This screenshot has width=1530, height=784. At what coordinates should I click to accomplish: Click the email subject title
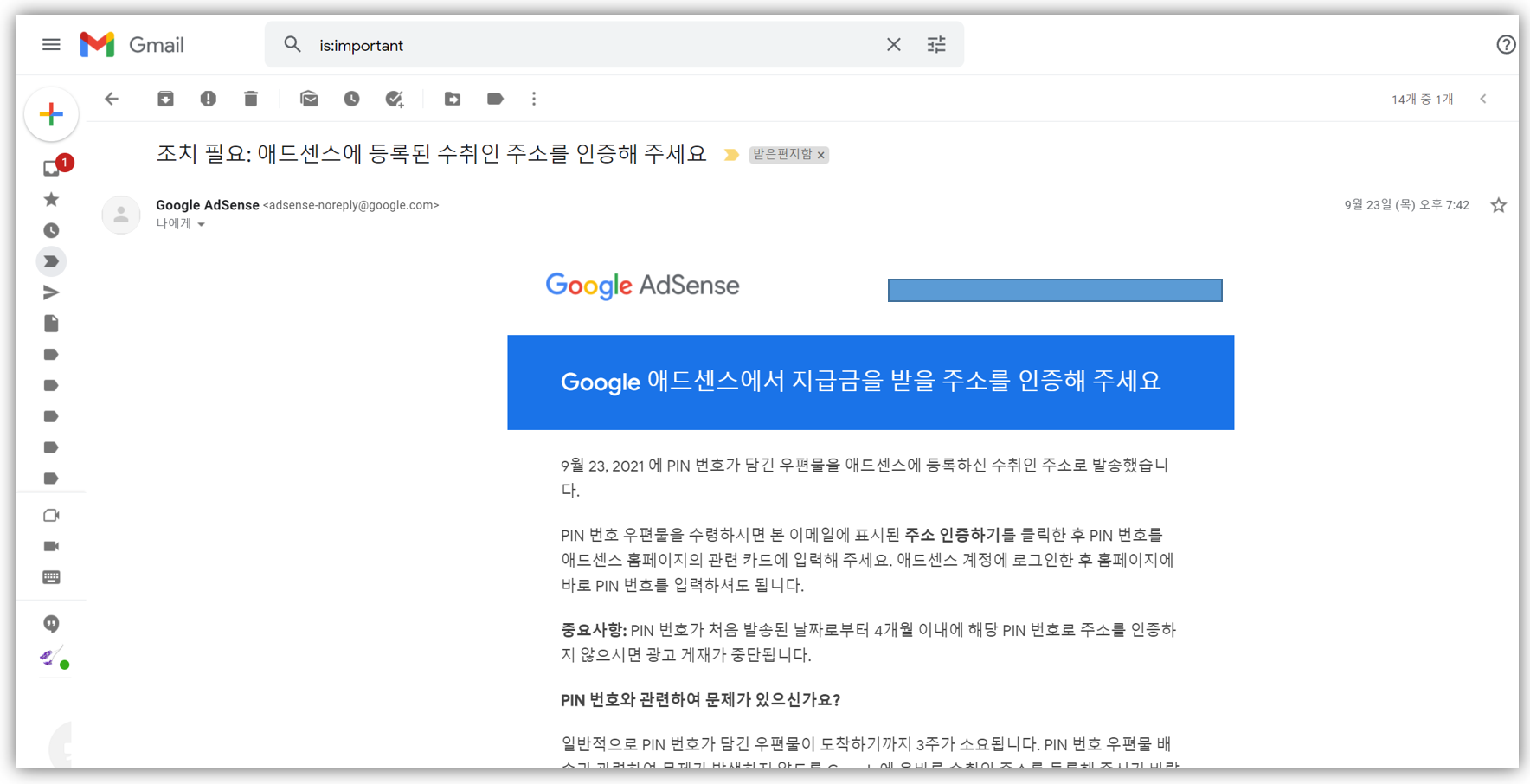point(431,154)
